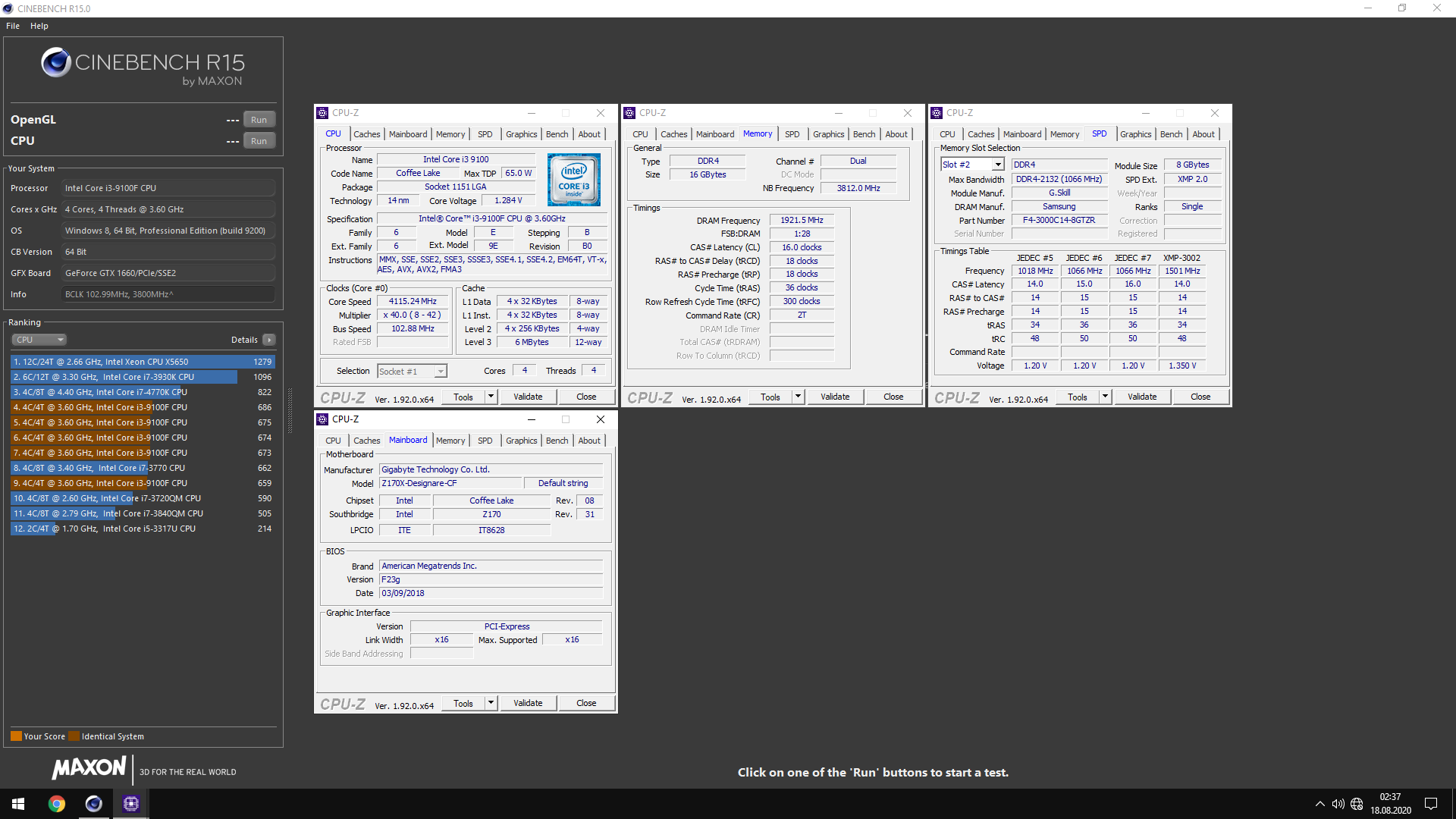
Task: Click the Identical System legend swatch
Action: [74, 736]
